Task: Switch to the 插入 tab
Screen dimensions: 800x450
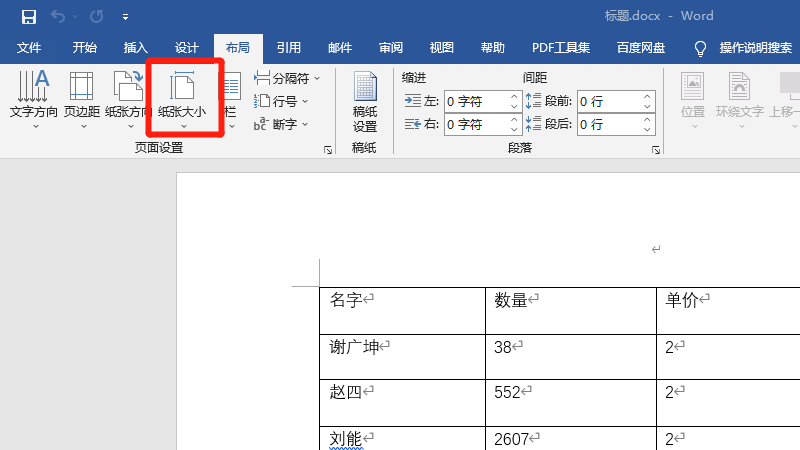Action: click(135, 48)
